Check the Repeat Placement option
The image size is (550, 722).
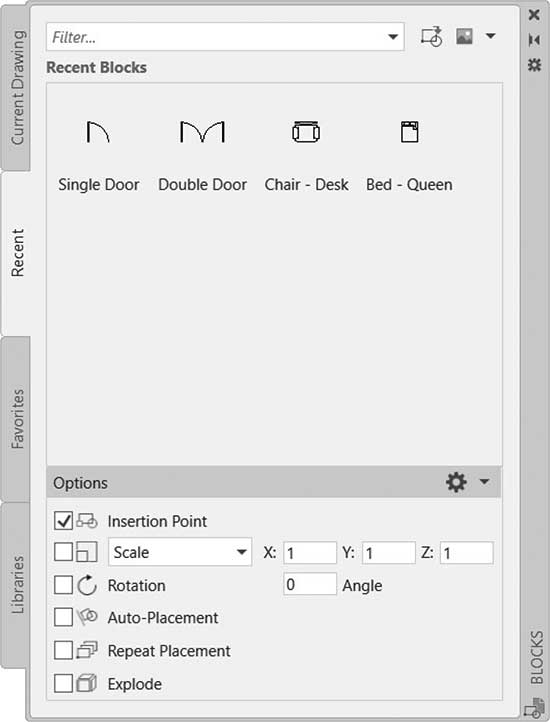pos(63,651)
